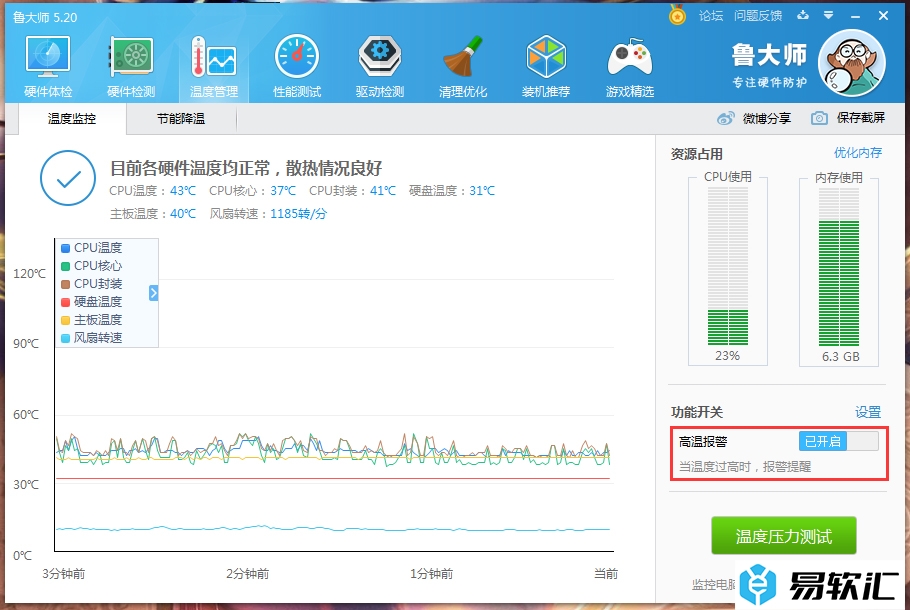This screenshot has width=910, height=610.
Task: Start 温度压力测试 stress test
Action: click(783, 535)
